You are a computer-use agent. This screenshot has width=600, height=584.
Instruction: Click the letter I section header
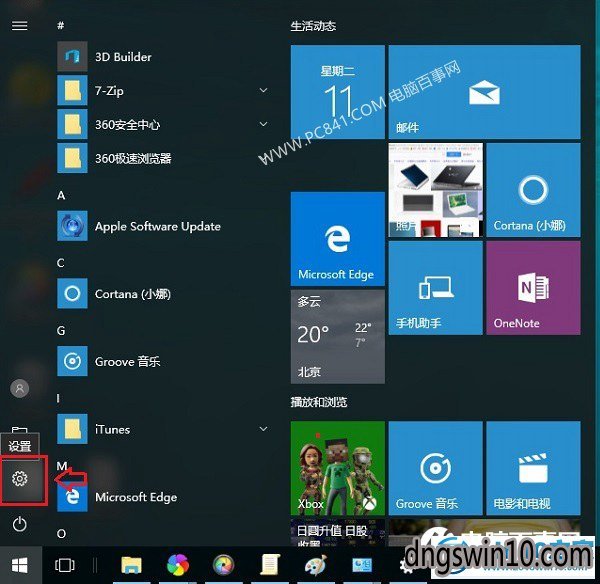pyautogui.click(x=58, y=398)
